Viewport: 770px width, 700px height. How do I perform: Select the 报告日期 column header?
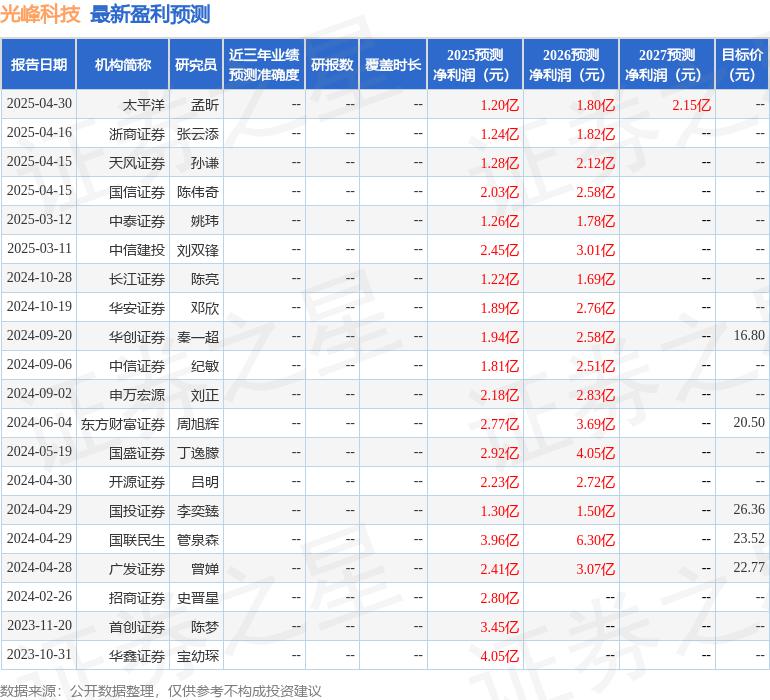click(39, 65)
